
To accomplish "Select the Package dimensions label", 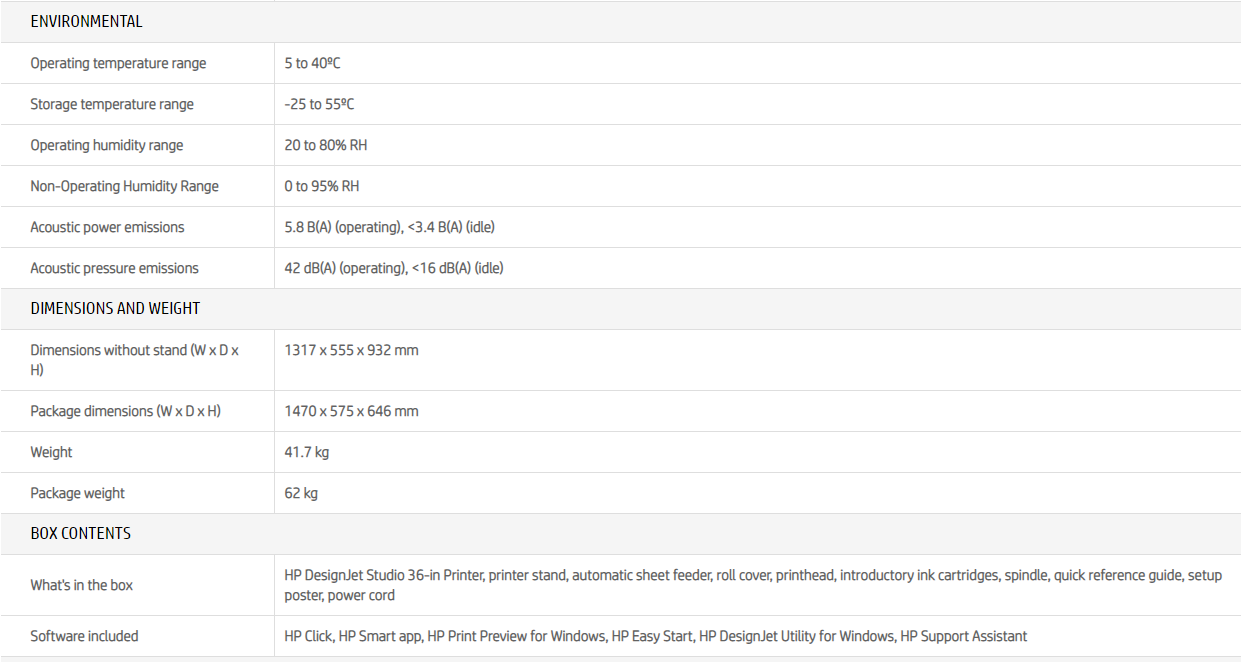I will (125, 411).
